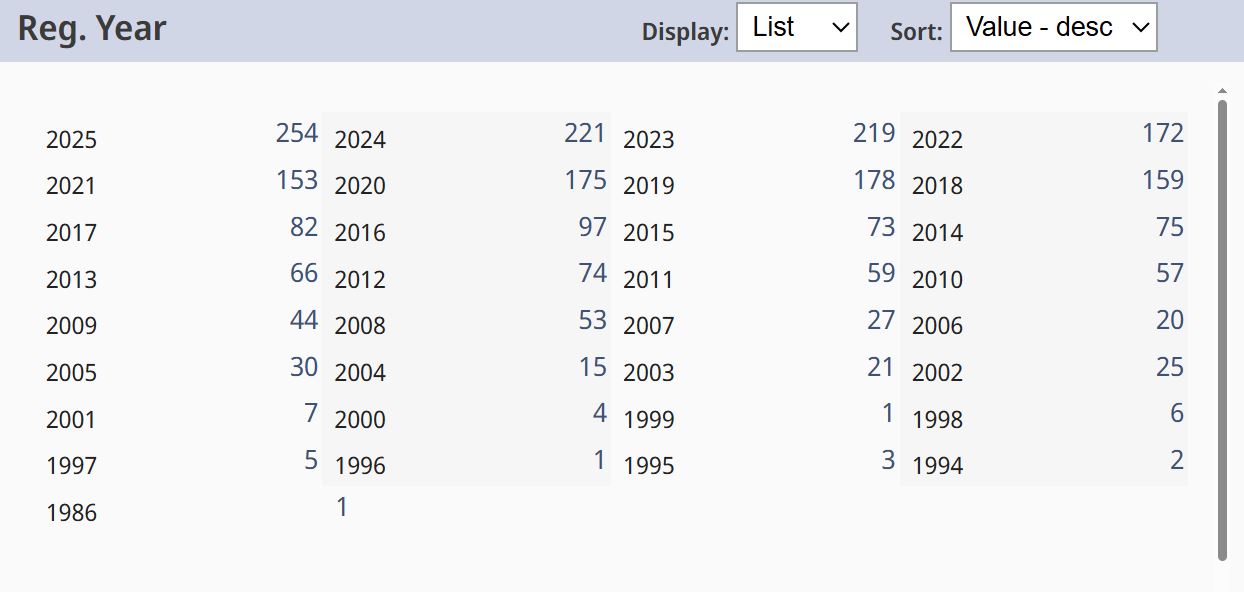This screenshot has height=592, width=1244.
Task: Choose the 2013 year entry
Action: (x=72, y=280)
